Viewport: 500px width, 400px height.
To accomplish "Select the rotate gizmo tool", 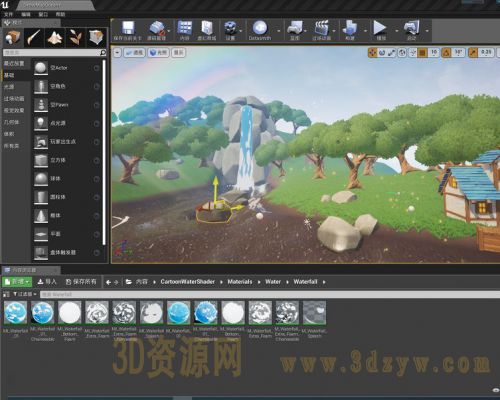I will pos(382,53).
